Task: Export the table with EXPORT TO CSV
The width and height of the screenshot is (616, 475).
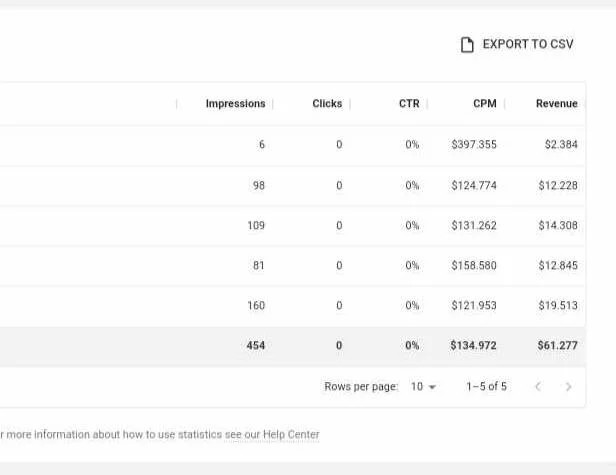Action: 517,44
